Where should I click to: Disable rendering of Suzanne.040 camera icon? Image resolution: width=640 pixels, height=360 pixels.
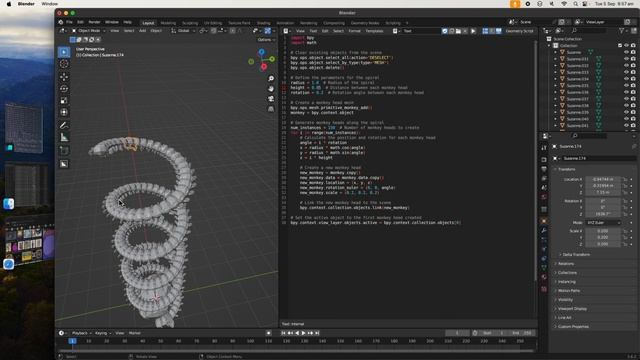click(x=633, y=119)
